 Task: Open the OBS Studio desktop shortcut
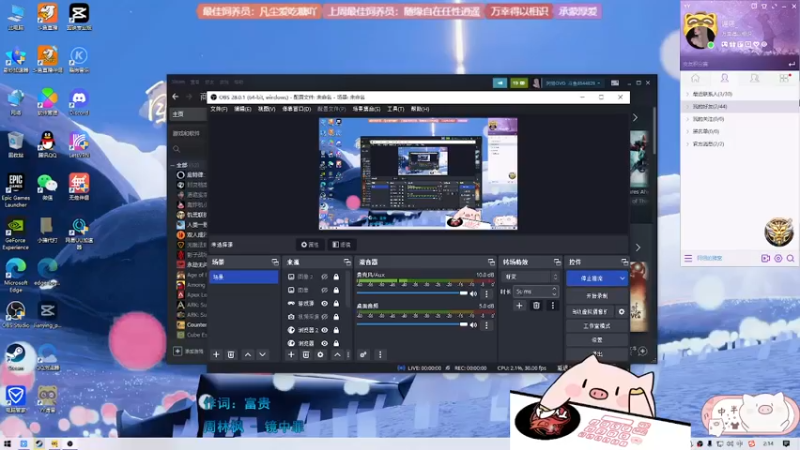pos(15,314)
